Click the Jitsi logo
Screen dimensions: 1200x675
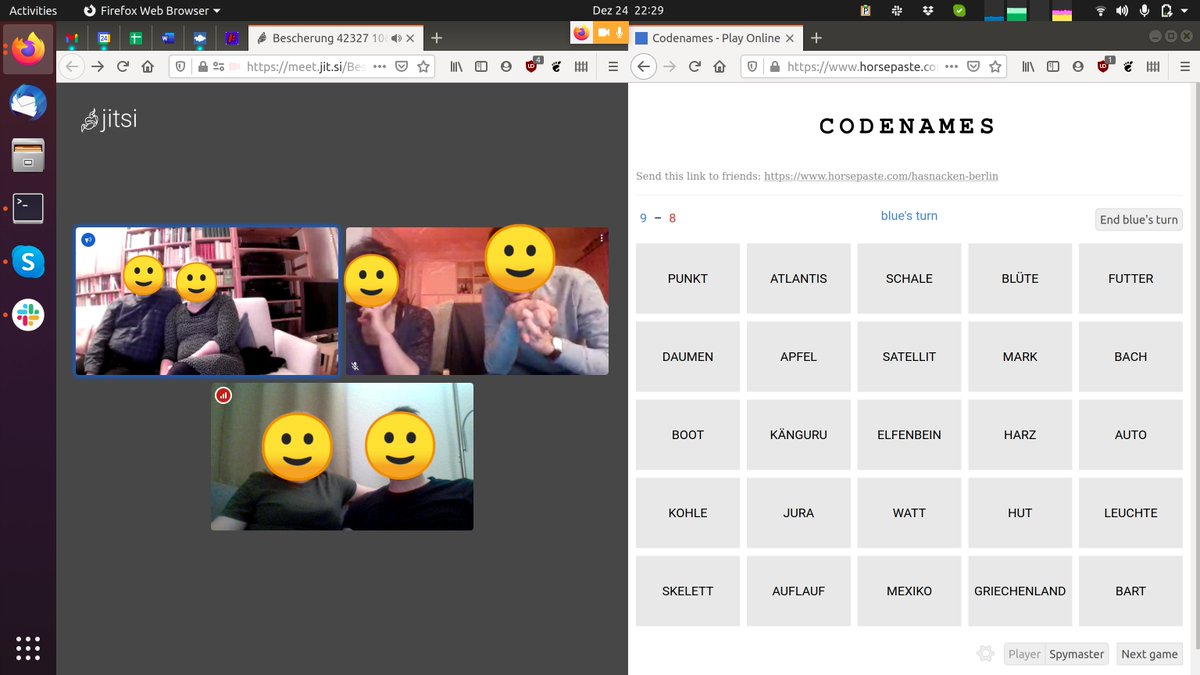click(109, 120)
